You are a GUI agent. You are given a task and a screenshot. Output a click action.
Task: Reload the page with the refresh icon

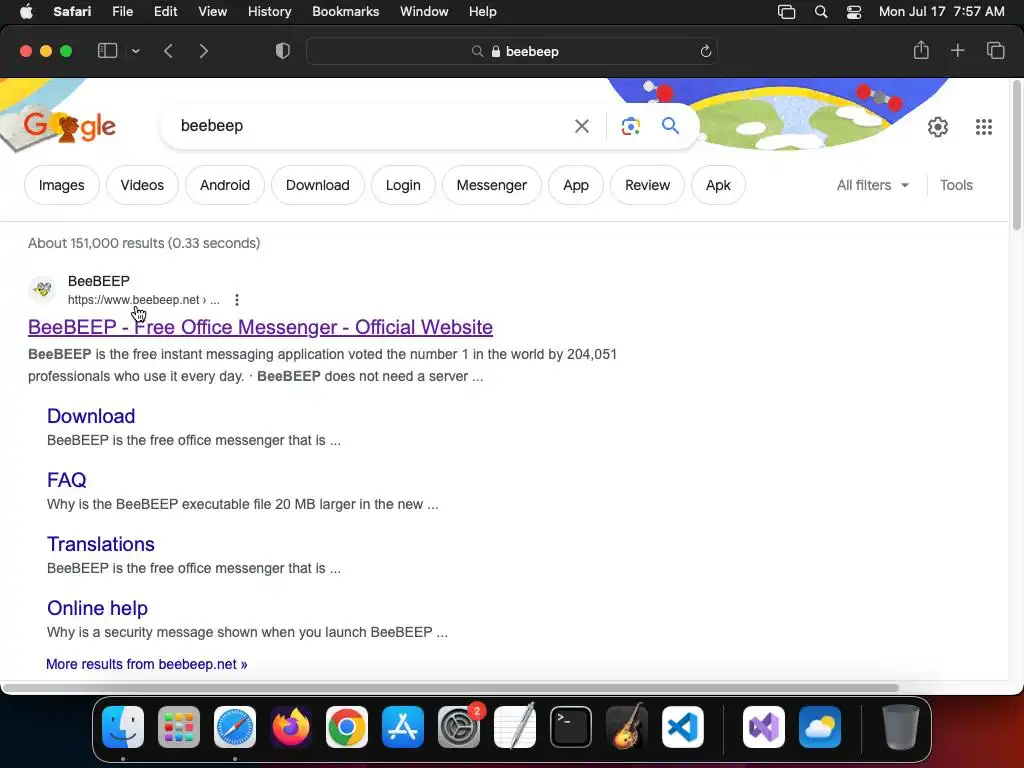(705, 52)
